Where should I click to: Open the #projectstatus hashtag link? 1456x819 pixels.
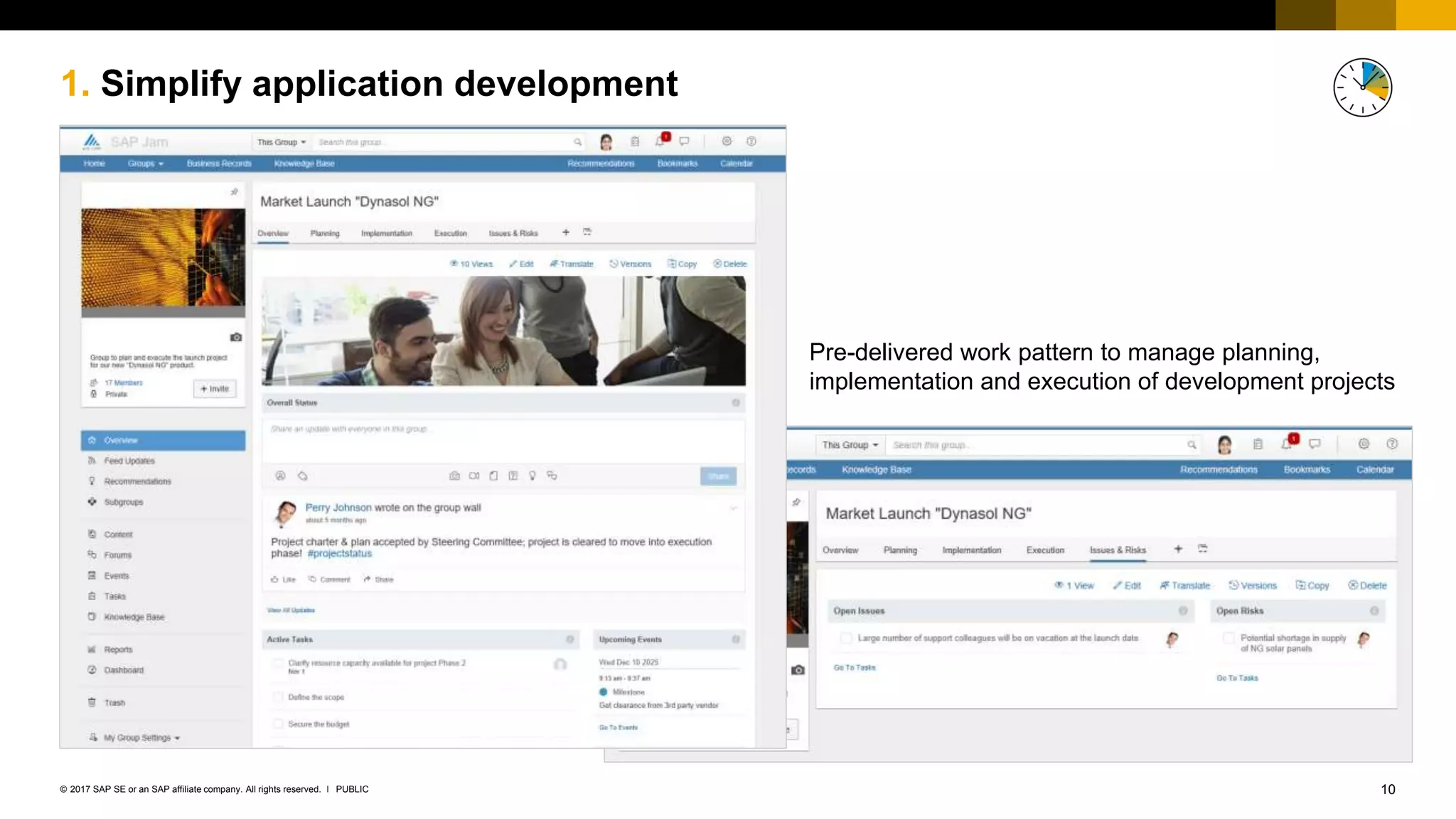click(x=340, y=554)
